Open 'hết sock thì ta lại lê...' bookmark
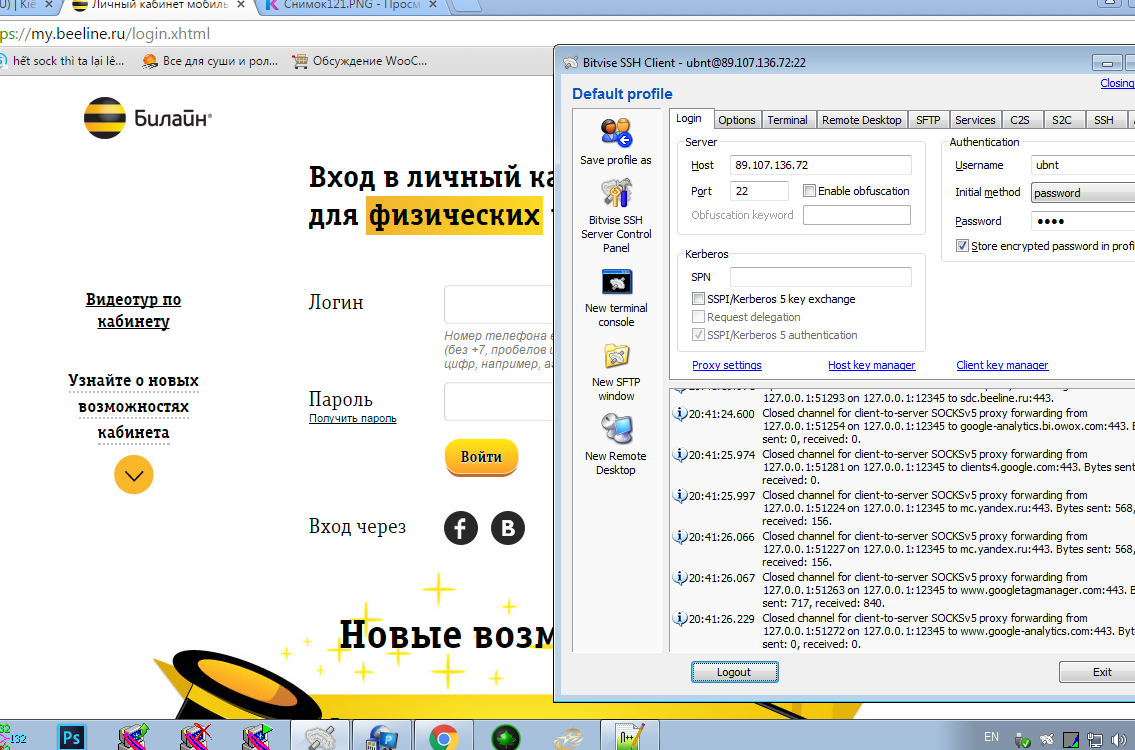1135x750 pixels. click(x=62, y=61)
